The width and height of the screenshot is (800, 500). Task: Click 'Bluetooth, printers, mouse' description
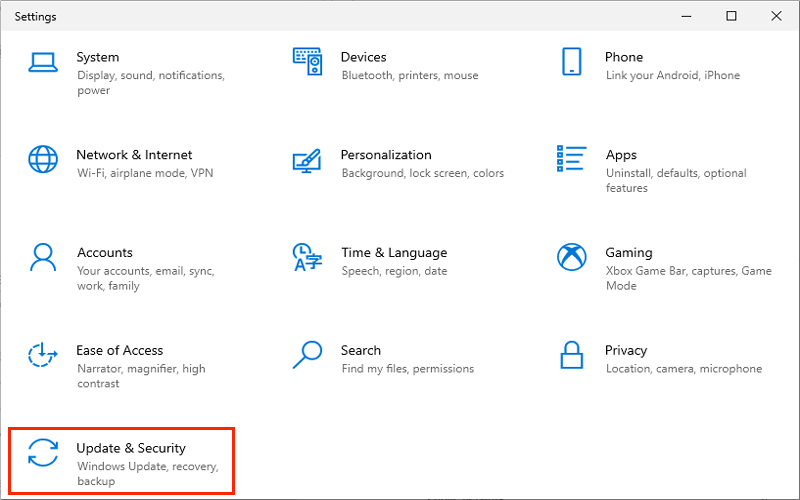410,76
